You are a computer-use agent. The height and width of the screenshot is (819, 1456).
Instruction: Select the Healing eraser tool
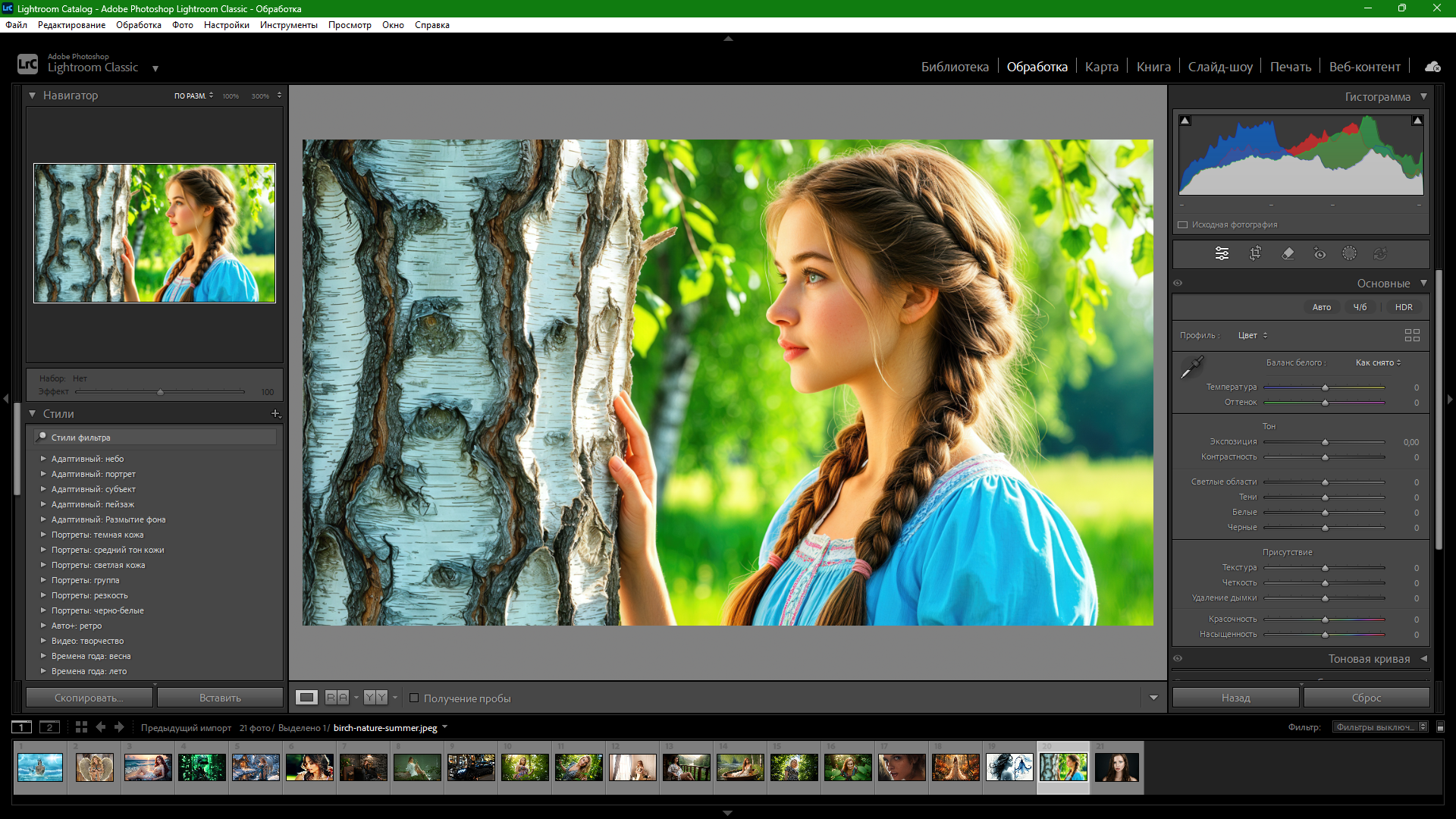pos(1288,253)
